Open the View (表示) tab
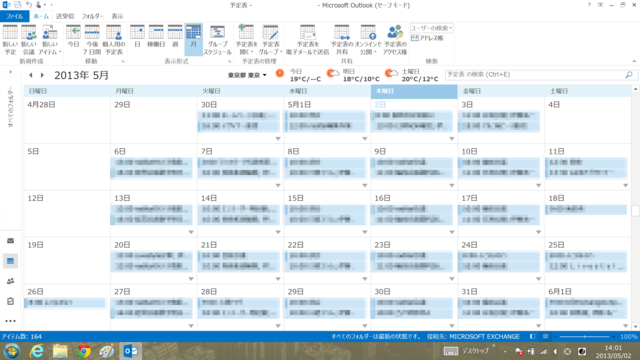 (118, 16)
